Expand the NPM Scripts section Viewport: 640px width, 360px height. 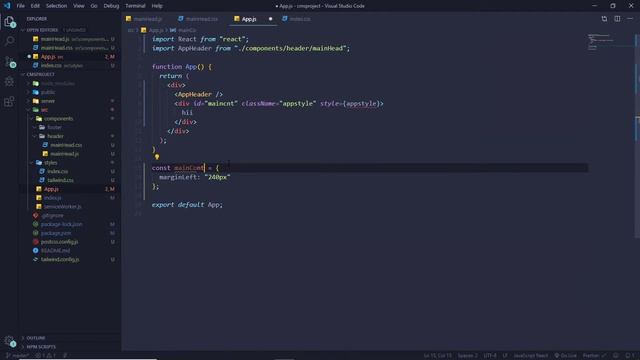coord(41,347)
